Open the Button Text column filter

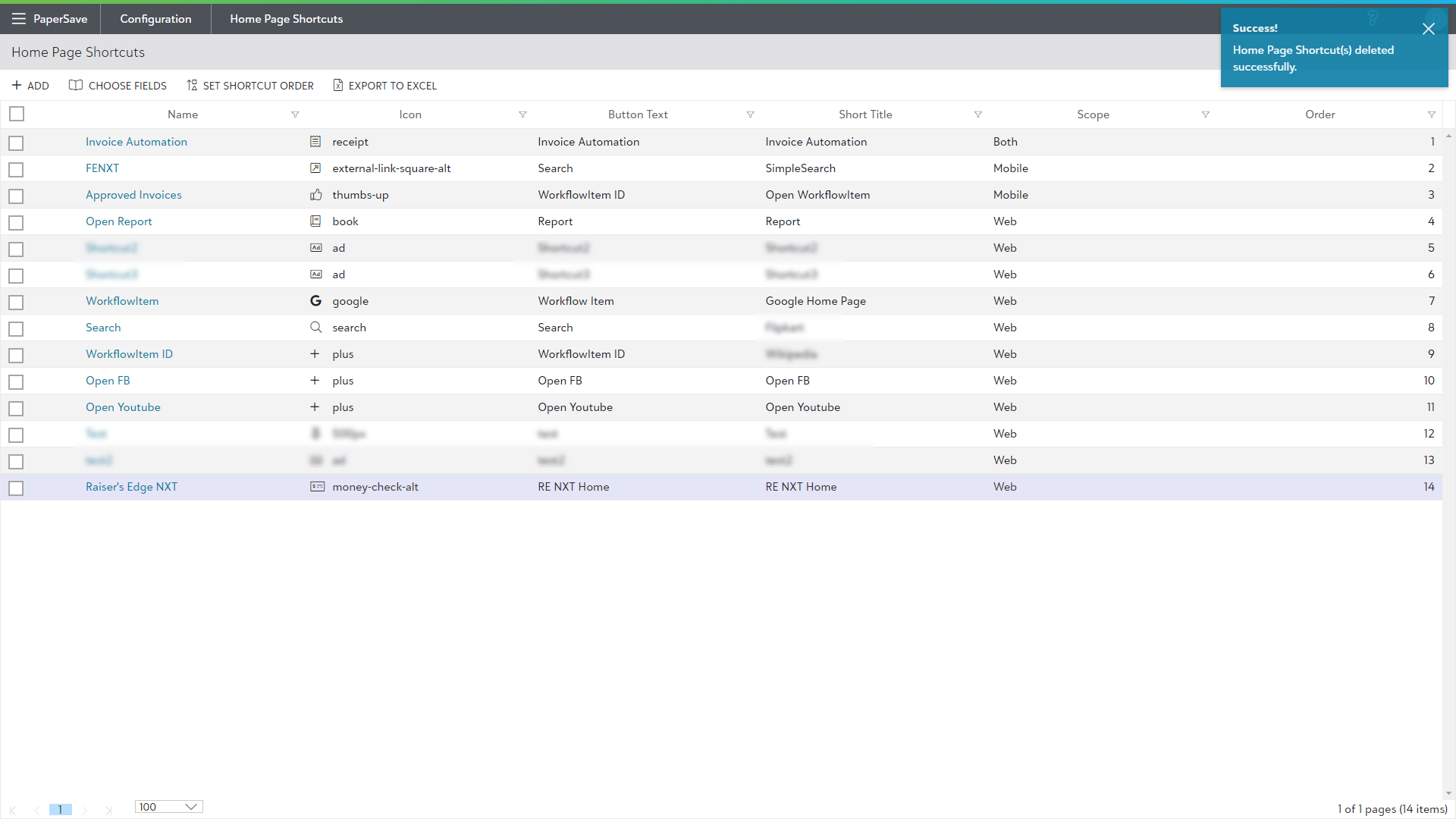[x=750, y=115]
